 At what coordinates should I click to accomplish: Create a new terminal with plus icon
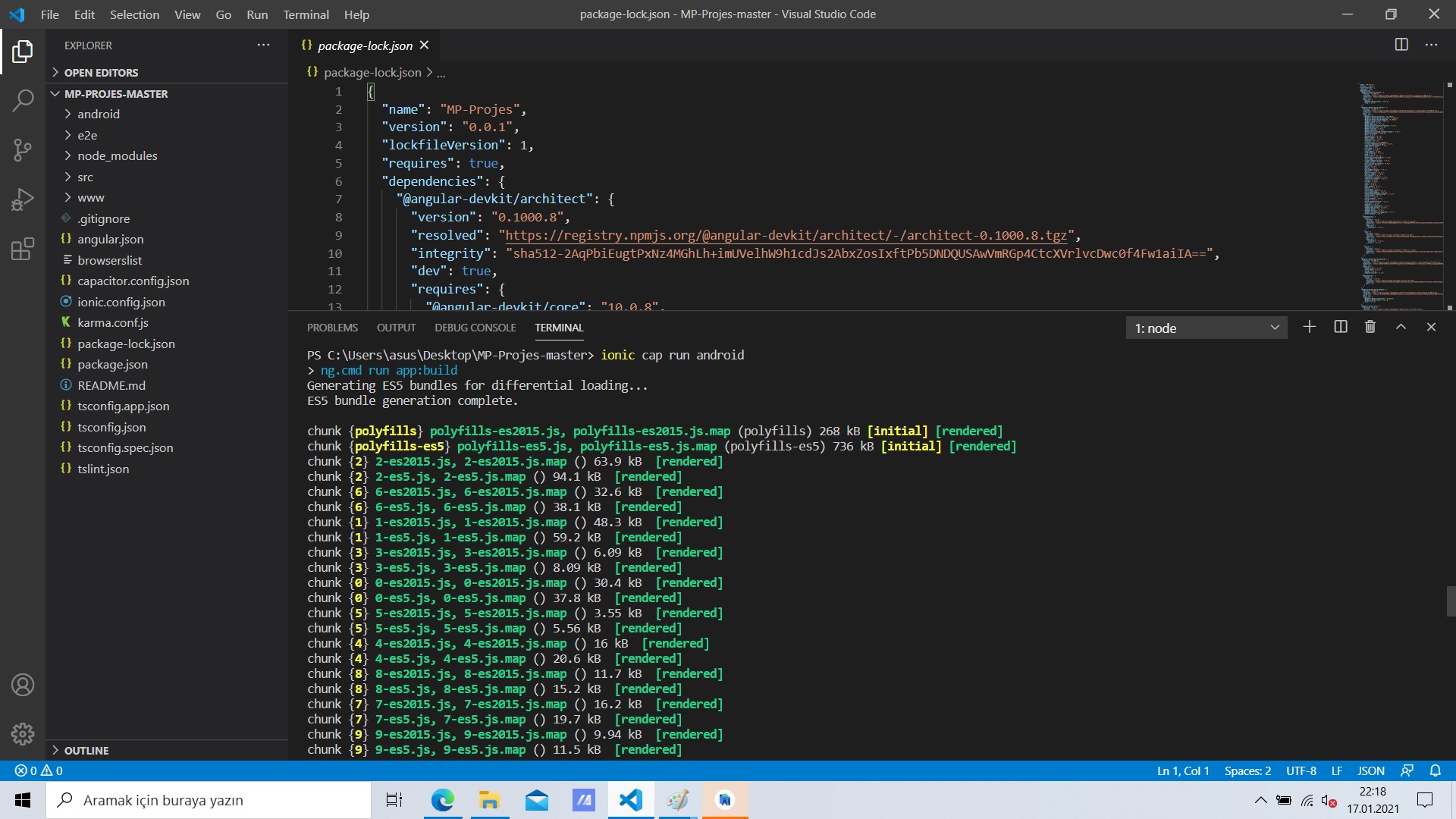click(x=1309, y=327)
